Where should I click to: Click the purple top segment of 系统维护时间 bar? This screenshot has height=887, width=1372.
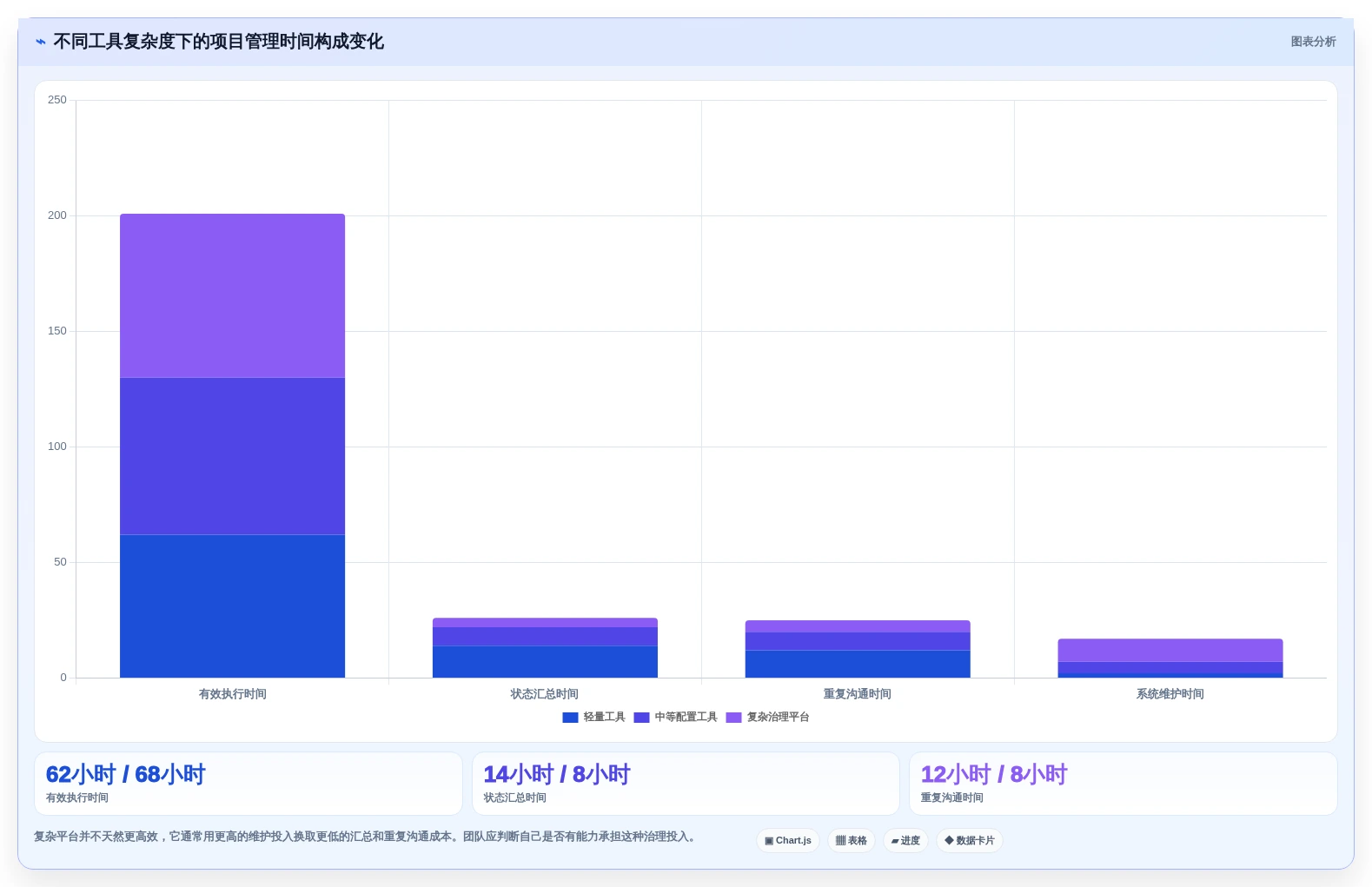click(1170, 650)
